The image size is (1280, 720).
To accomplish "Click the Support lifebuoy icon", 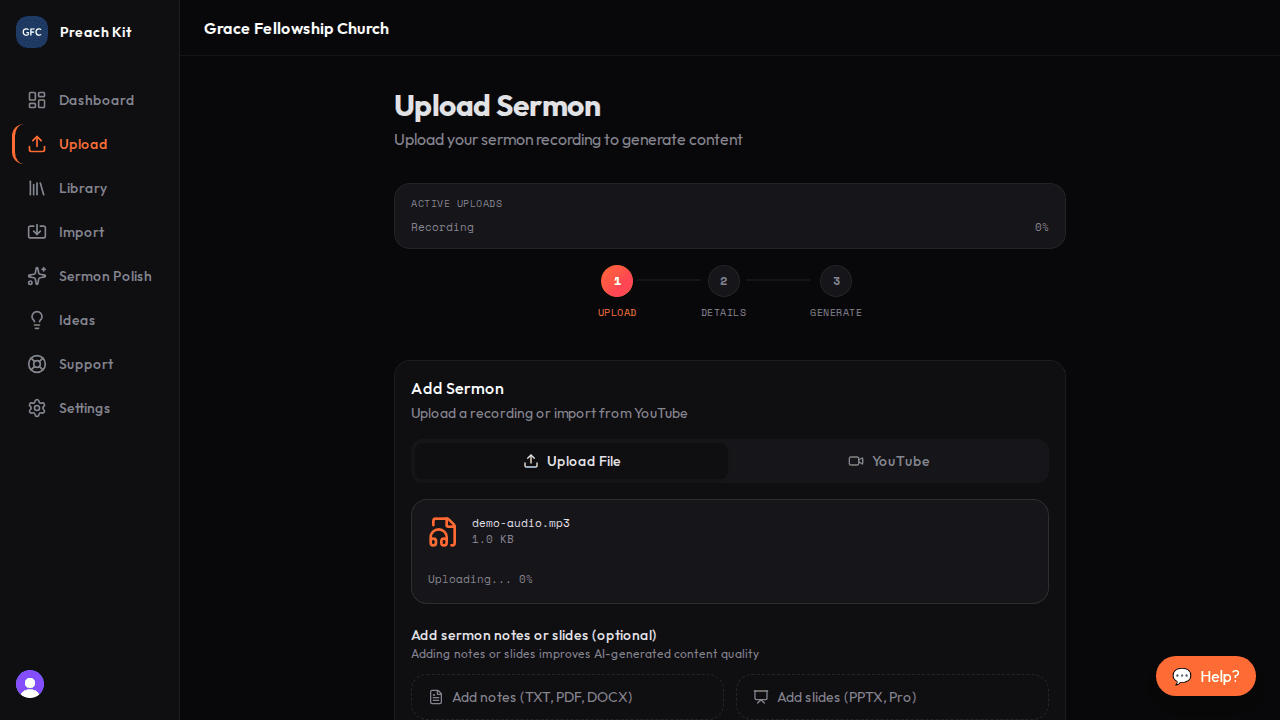I will click(x=37, y=364).
